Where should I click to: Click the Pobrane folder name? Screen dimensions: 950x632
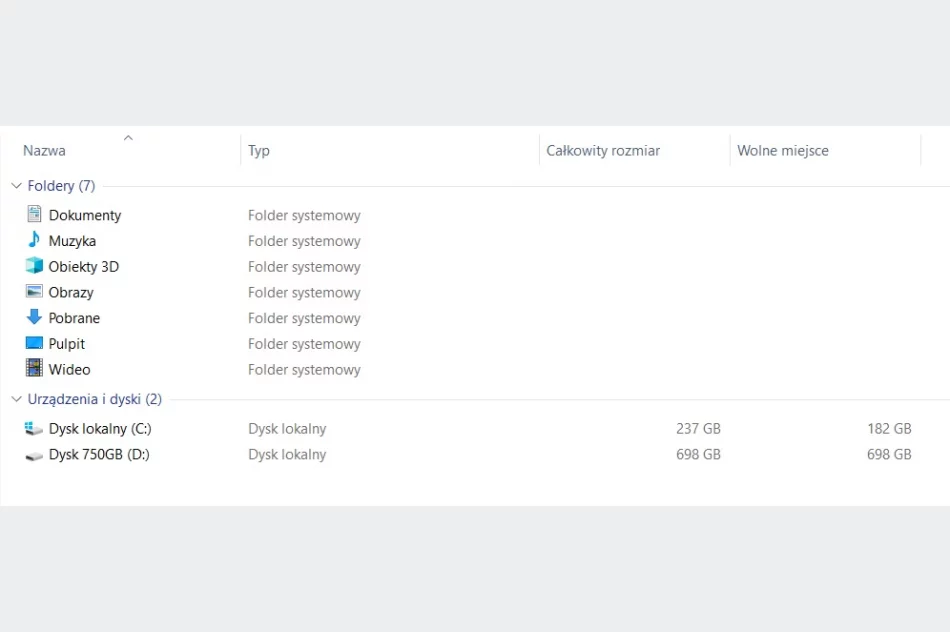tap(74, 318)
